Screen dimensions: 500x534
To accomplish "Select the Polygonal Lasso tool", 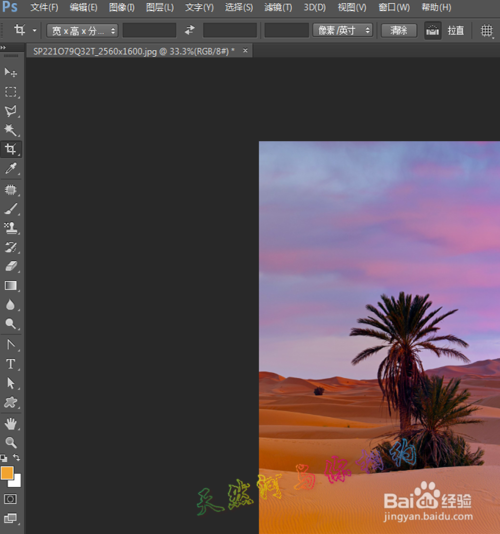I will click(11, 111).
